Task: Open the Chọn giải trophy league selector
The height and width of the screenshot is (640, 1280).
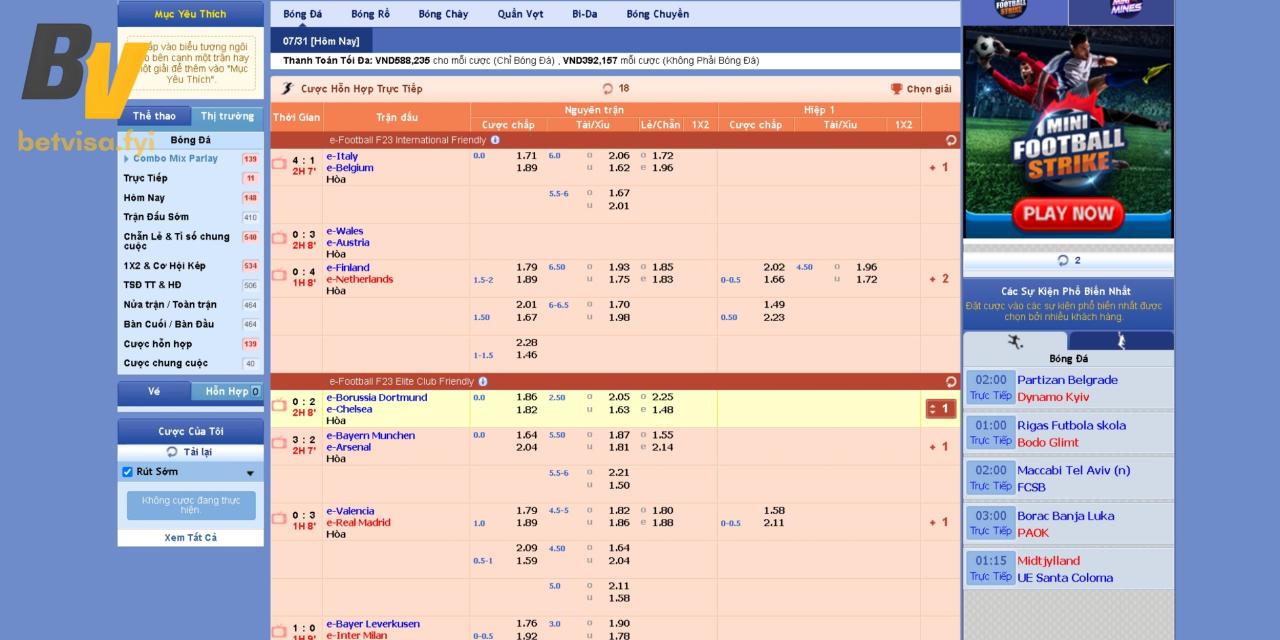Action: click(920, 89)
